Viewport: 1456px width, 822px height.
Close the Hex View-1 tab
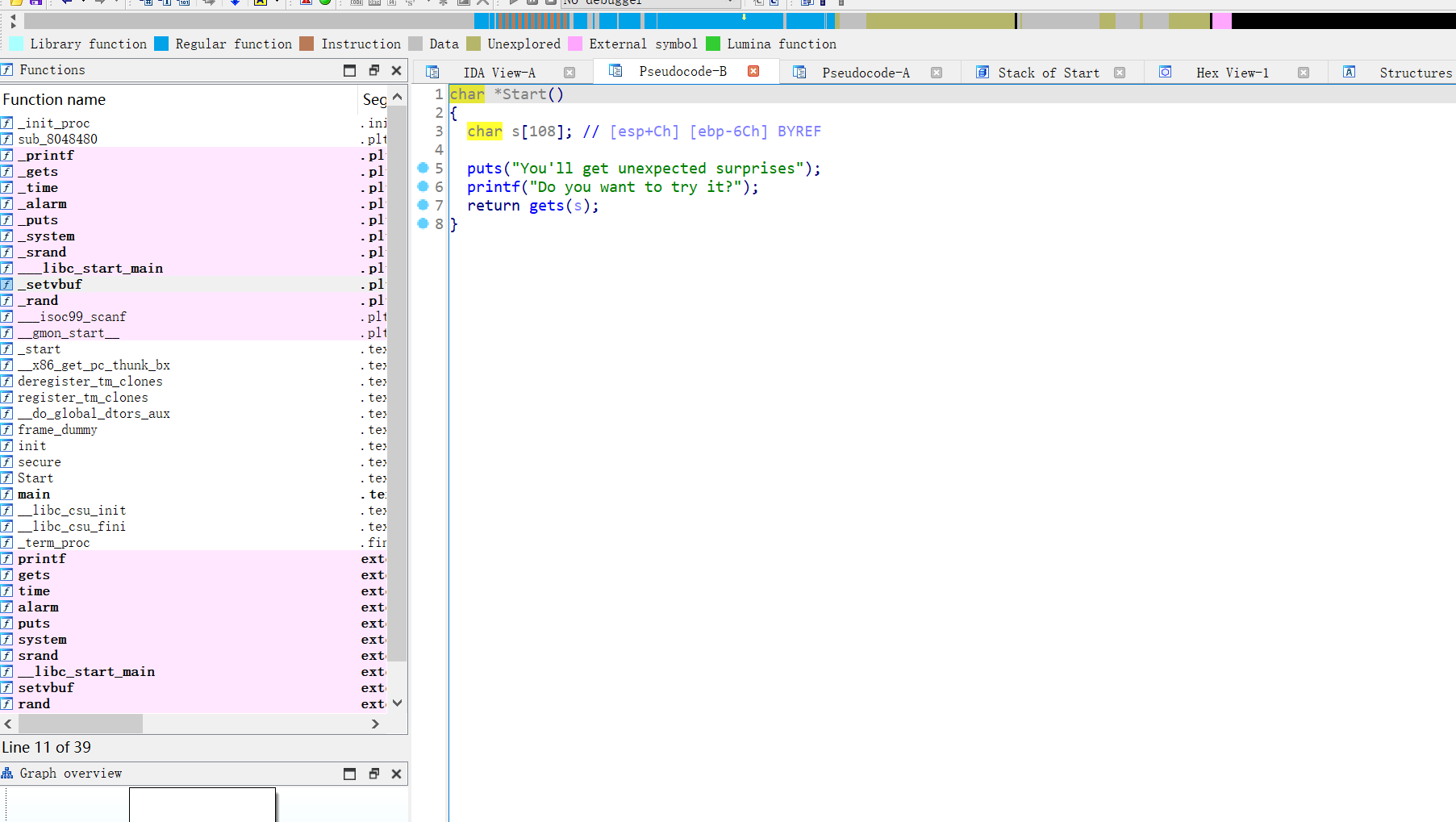(x=1304, y=73)
